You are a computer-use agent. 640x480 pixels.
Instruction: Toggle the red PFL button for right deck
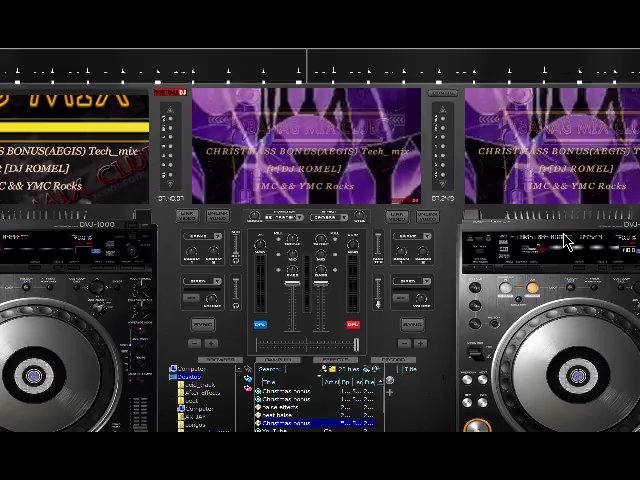tap(353, 325)
